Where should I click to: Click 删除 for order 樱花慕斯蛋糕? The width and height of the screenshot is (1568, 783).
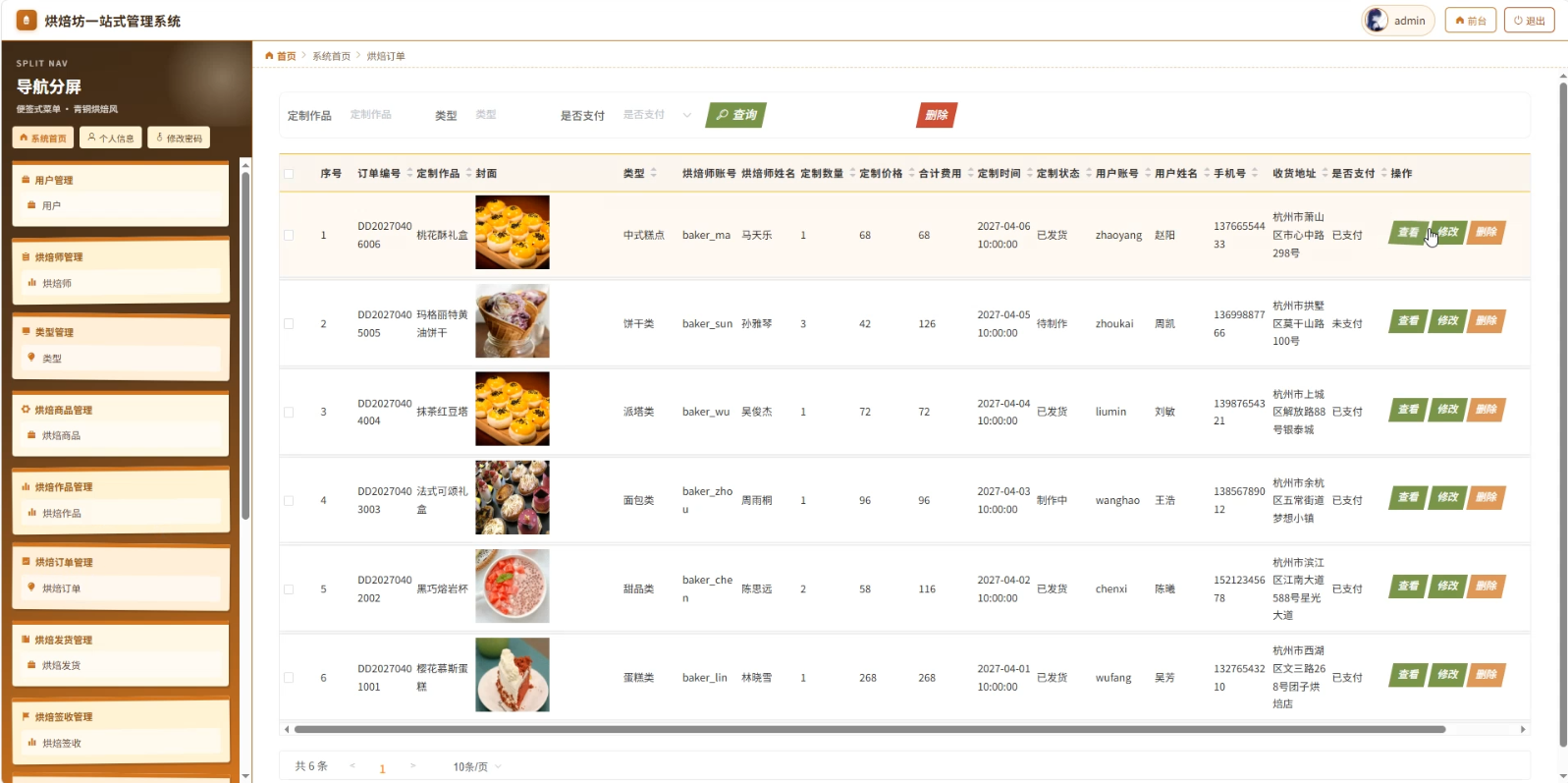pos(1487,675)
